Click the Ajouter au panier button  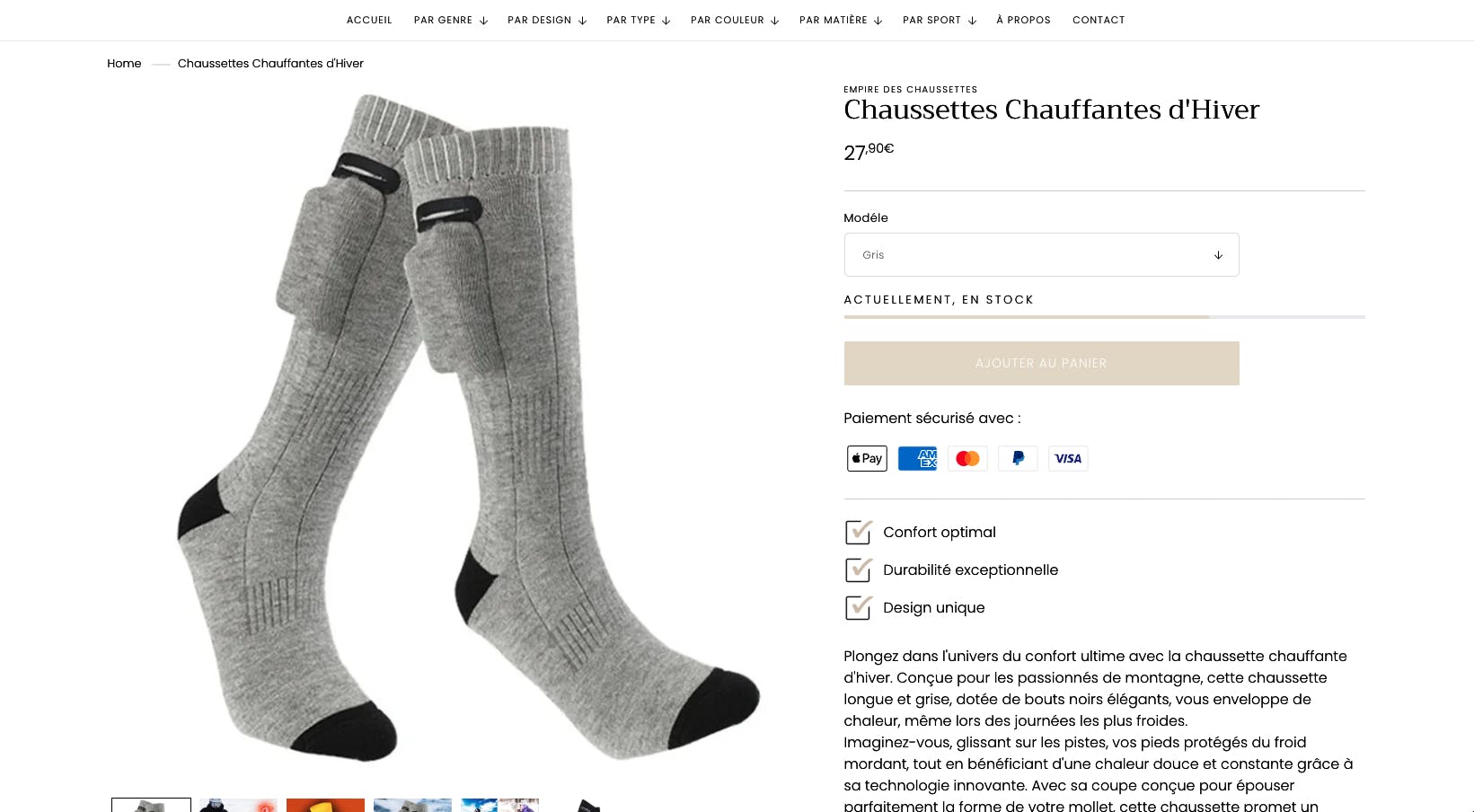click(1041, 363)
